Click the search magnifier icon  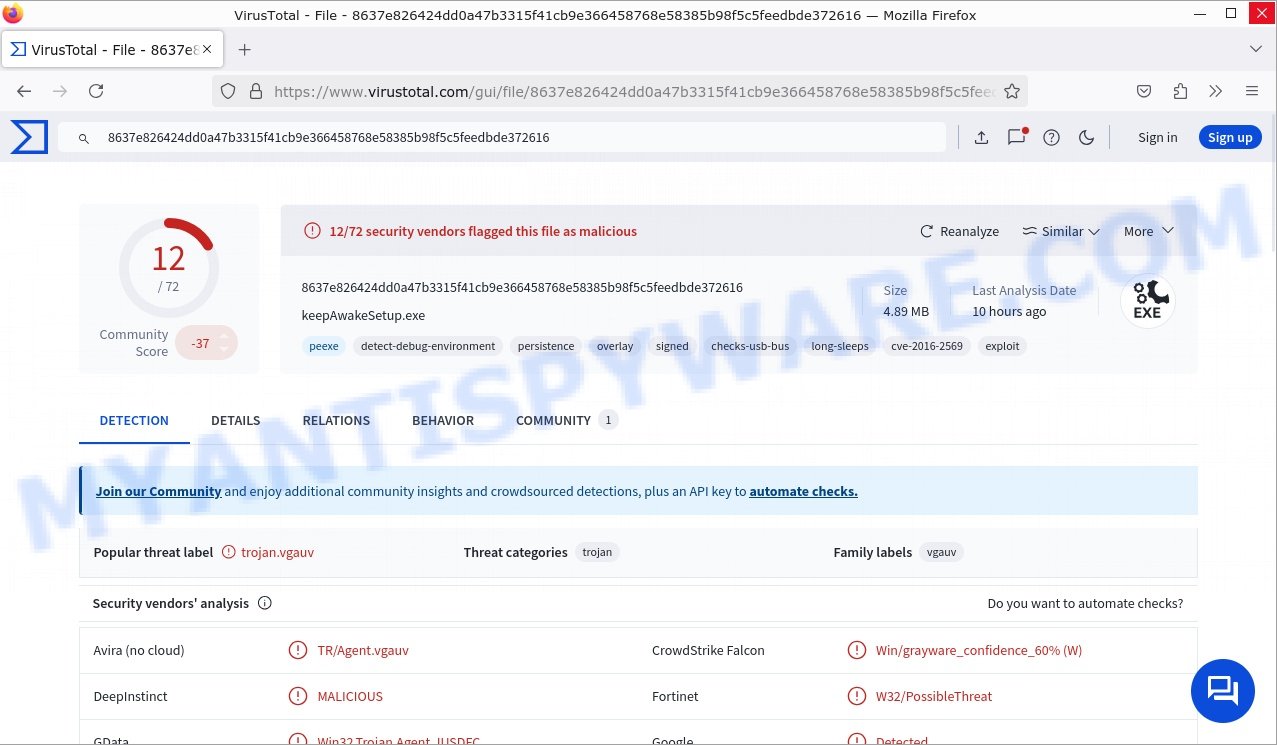click(x=84, y=138)
